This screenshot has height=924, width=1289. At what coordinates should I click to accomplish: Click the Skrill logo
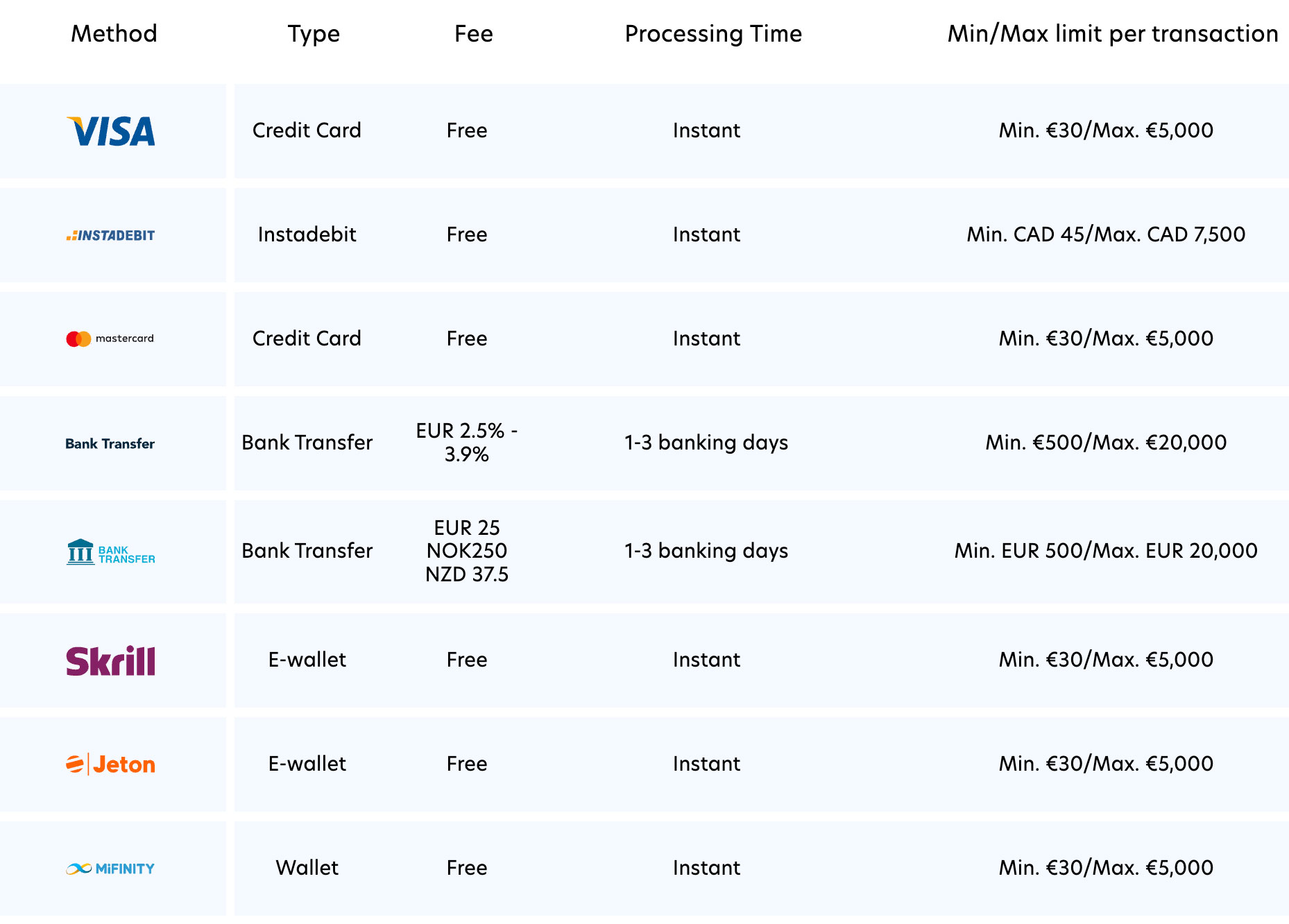coord(110,660)
